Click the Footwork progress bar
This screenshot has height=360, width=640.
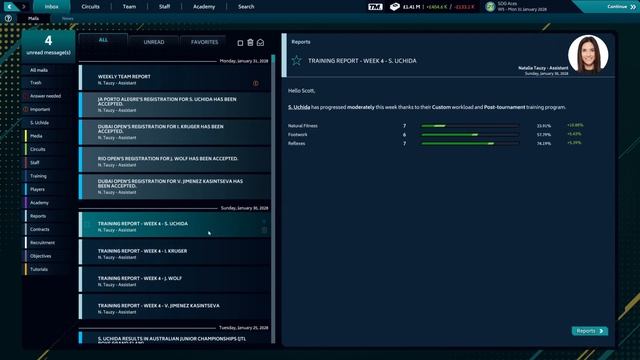pos(470,134)
